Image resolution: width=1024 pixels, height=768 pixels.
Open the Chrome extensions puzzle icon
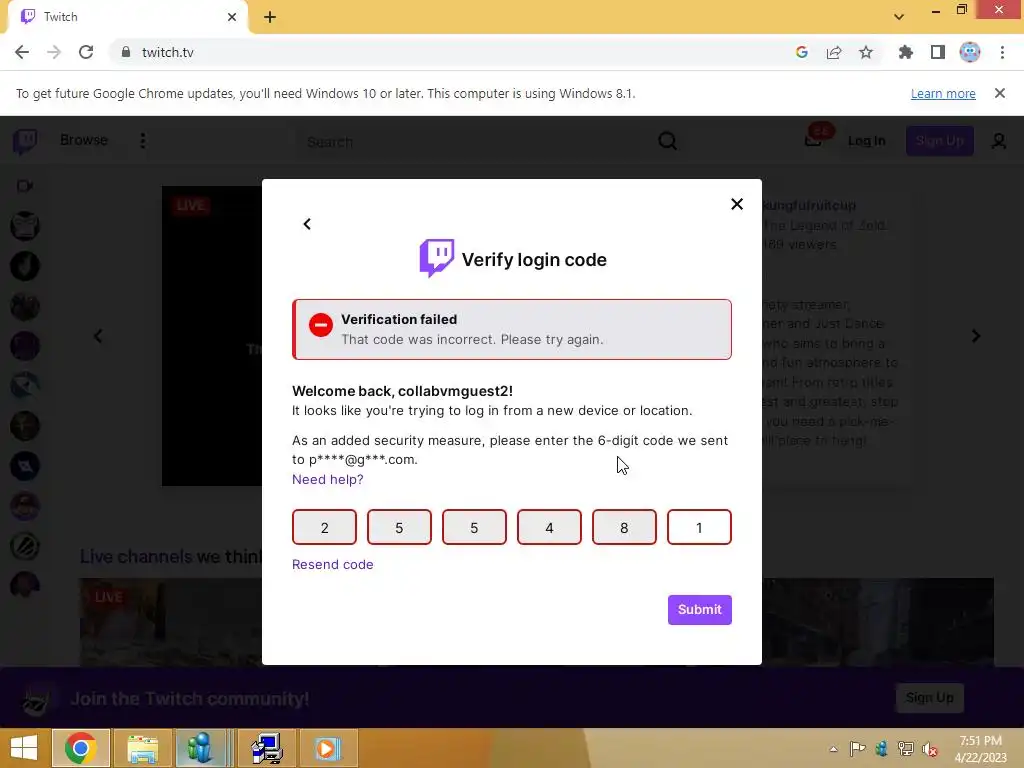point(905,52)
